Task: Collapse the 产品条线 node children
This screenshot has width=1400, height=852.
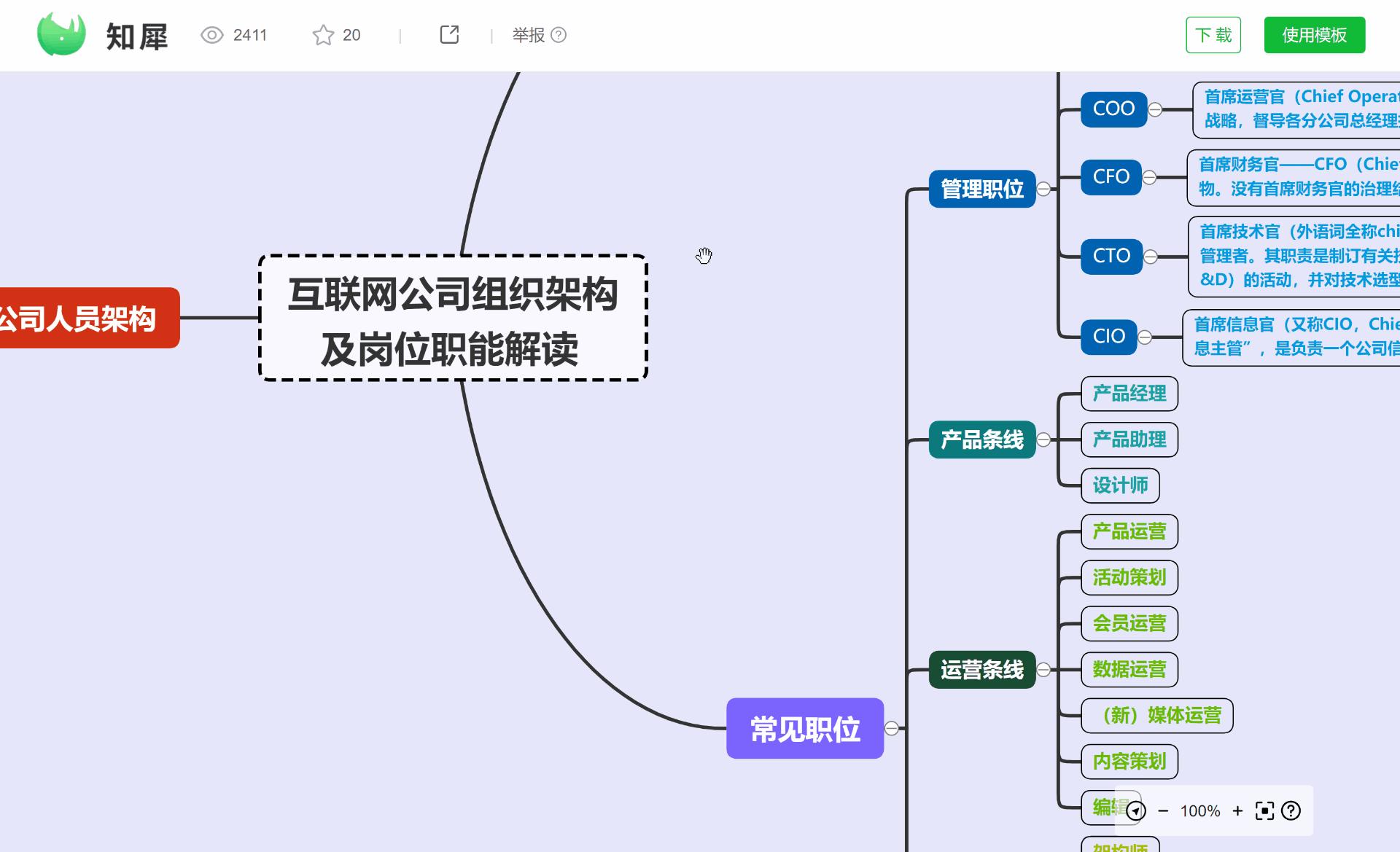Action: (x=1043, y=439)
